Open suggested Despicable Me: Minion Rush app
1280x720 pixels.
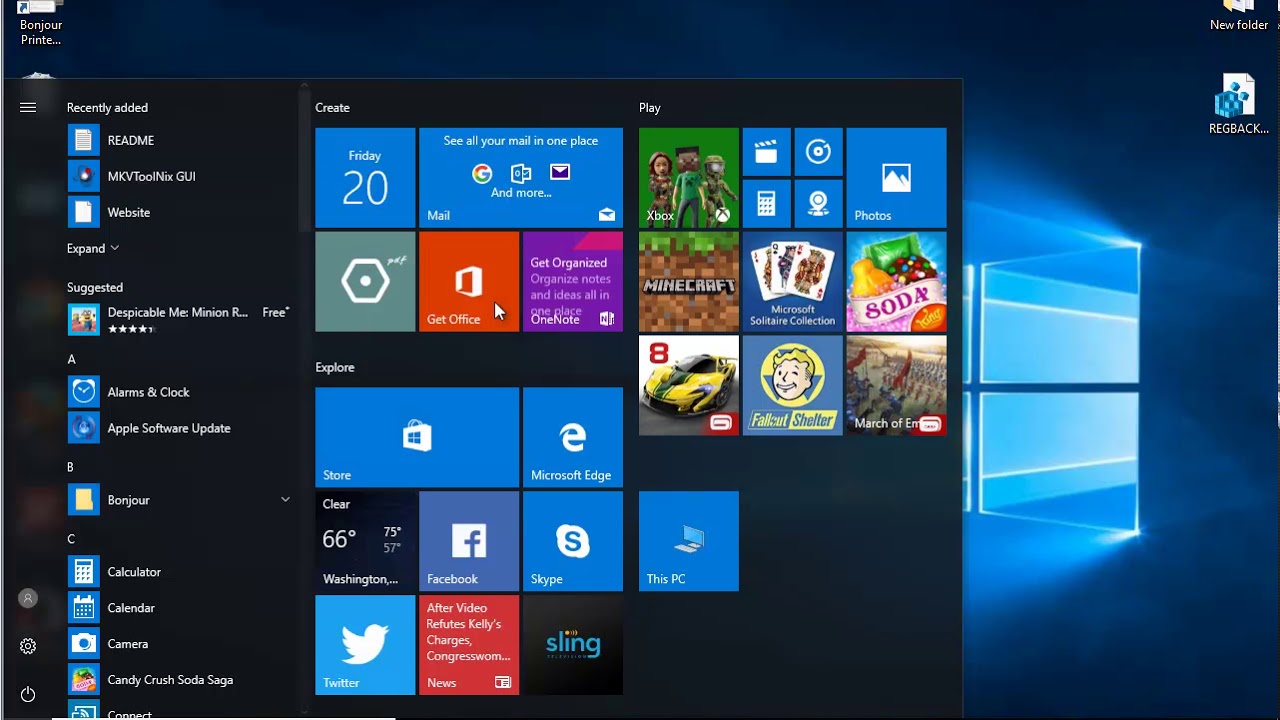pyautogui.click(x=180, y=320)
